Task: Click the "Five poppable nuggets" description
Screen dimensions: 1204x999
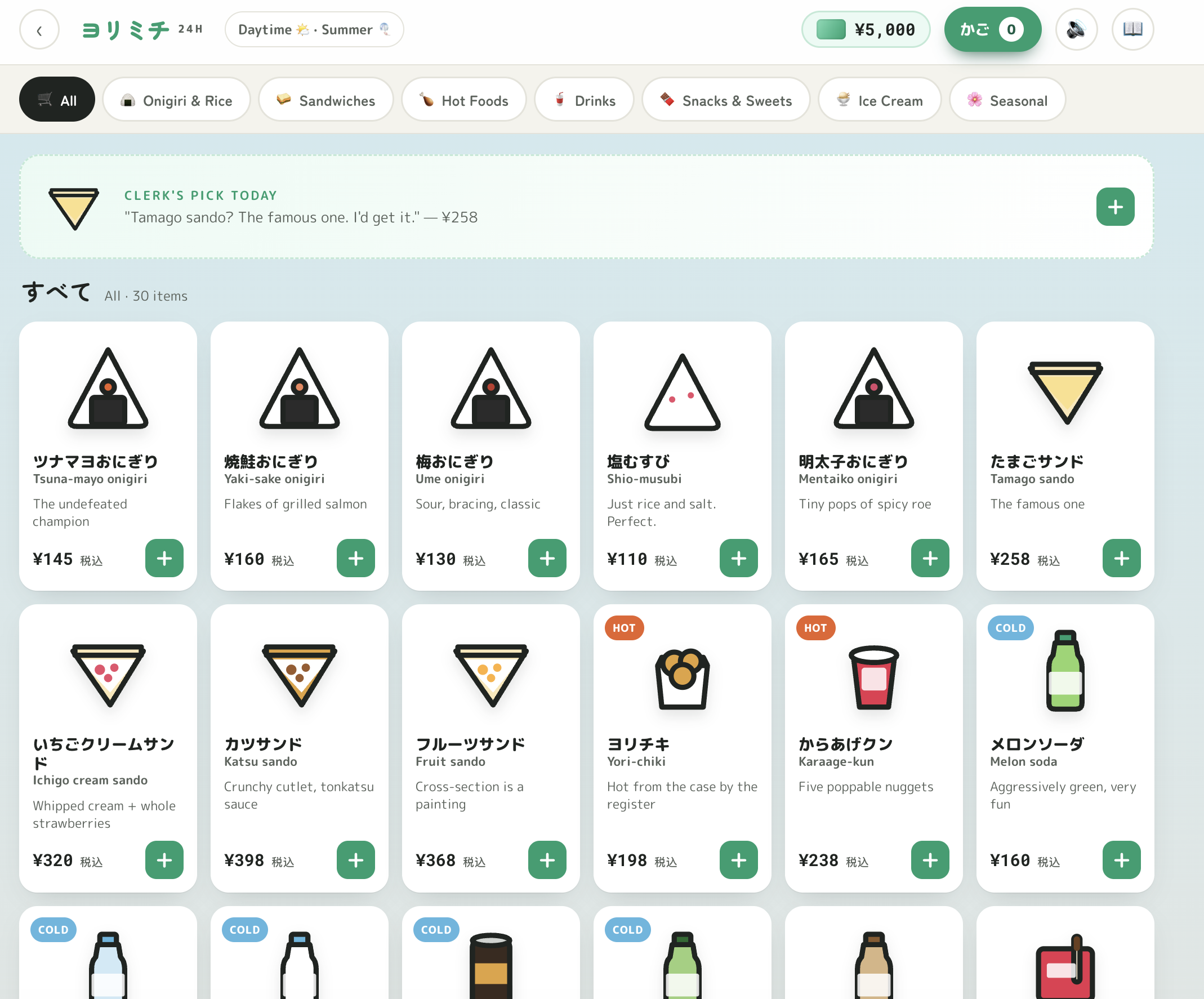Action: click(x=866, y=787)
